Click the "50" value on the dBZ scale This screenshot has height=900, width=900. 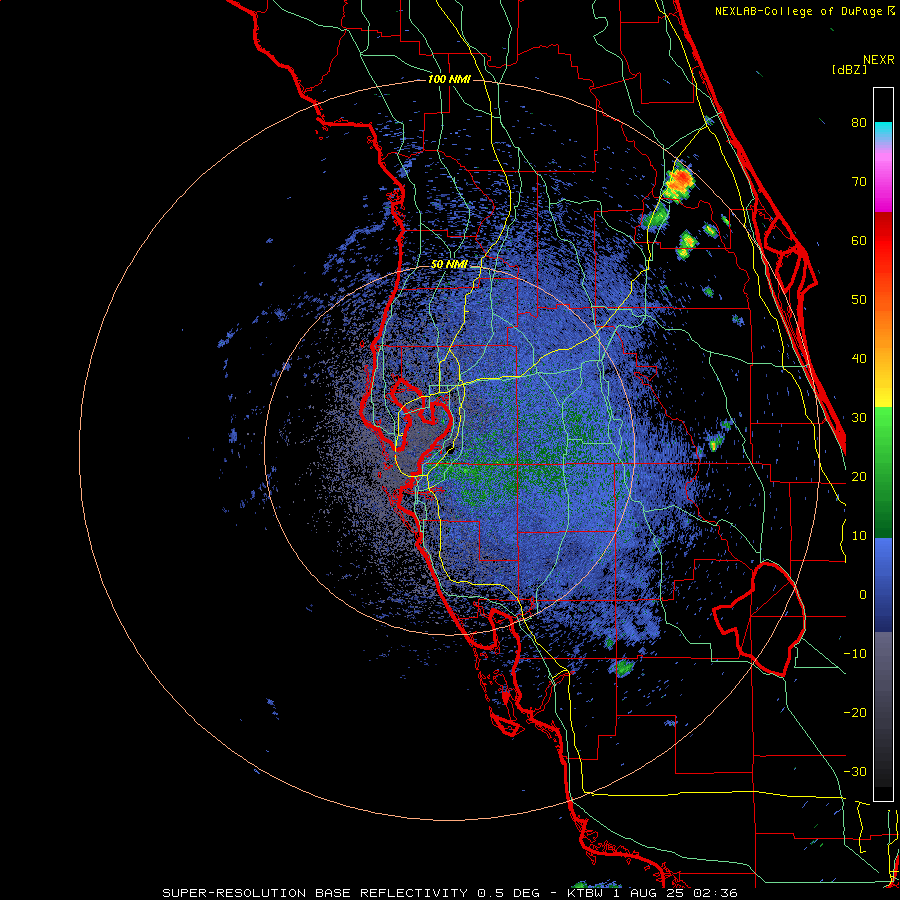point(859,300)
